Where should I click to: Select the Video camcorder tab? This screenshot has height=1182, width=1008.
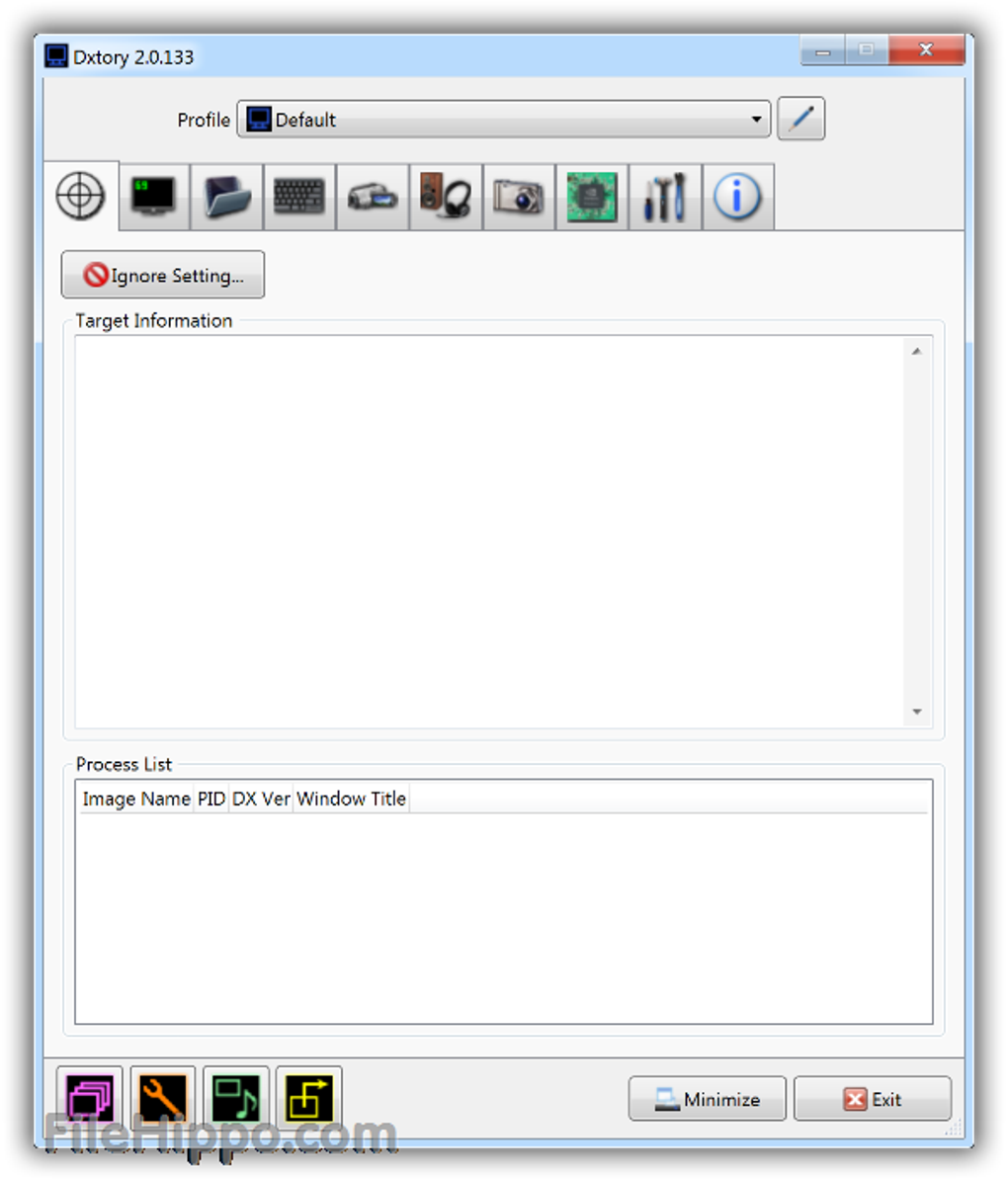(373, 197)
